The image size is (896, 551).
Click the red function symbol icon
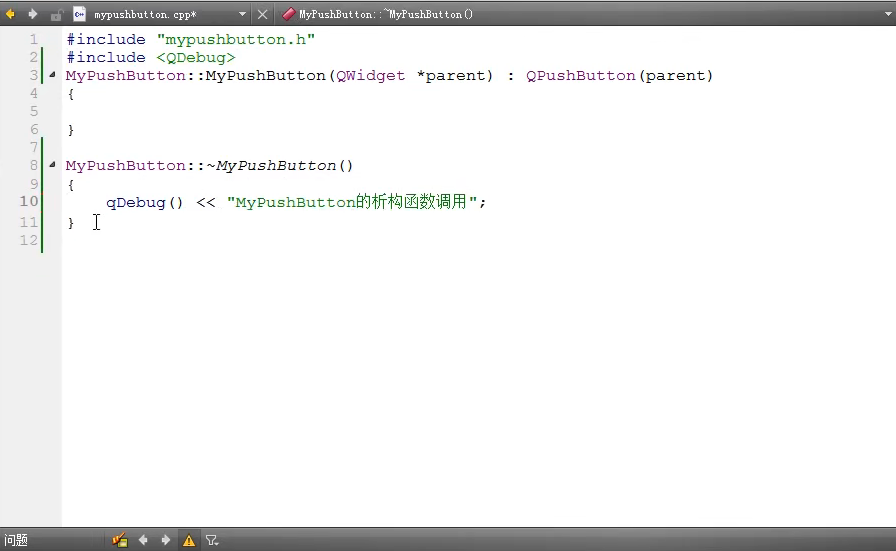tap(289, 14)
